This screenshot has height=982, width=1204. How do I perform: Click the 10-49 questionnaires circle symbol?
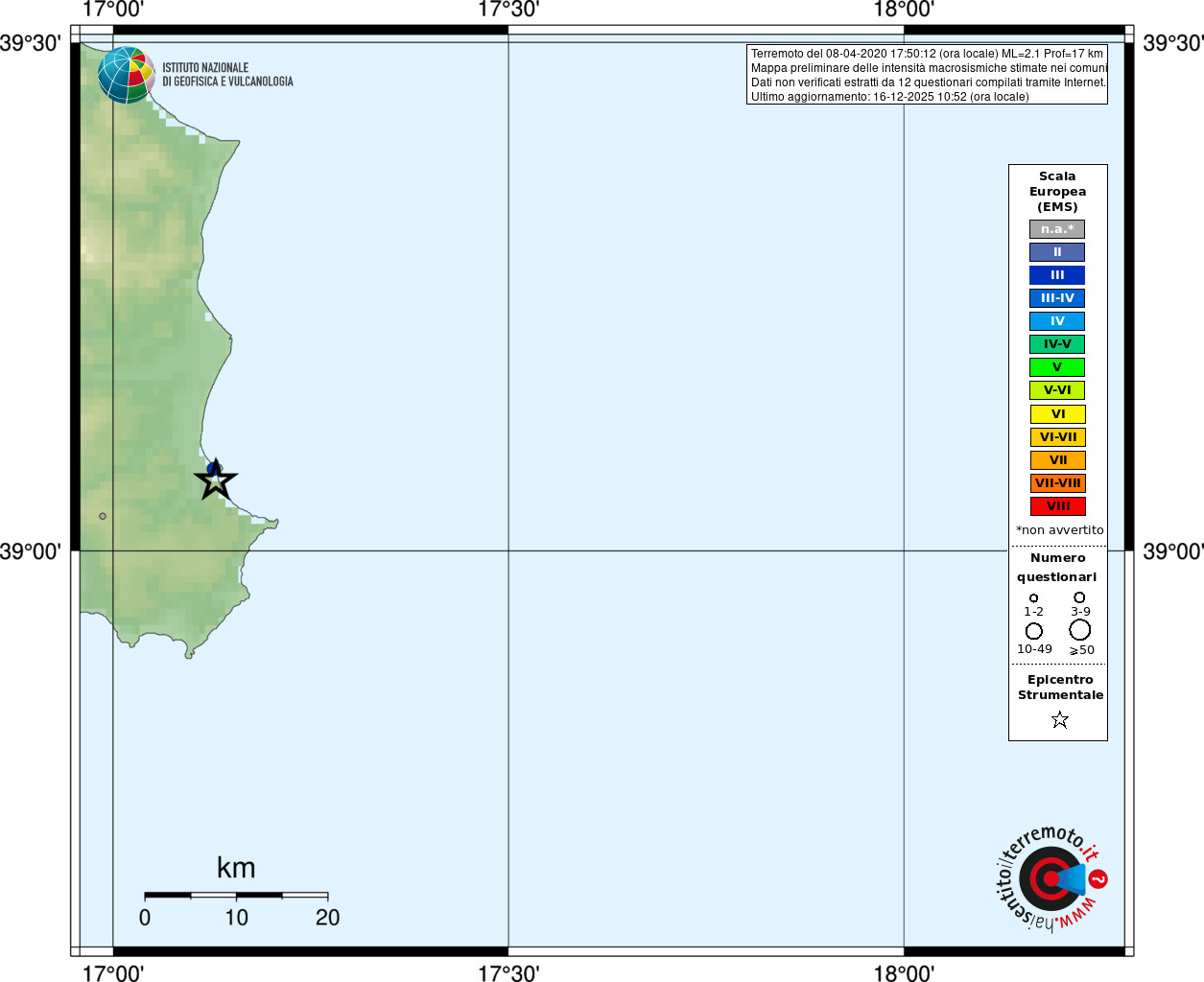[x=1033, y=631]
